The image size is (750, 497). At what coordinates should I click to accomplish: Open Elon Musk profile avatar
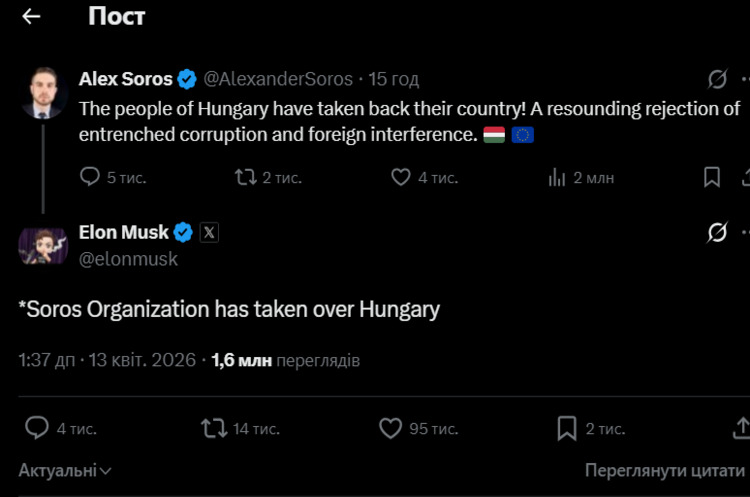point(43,245)
